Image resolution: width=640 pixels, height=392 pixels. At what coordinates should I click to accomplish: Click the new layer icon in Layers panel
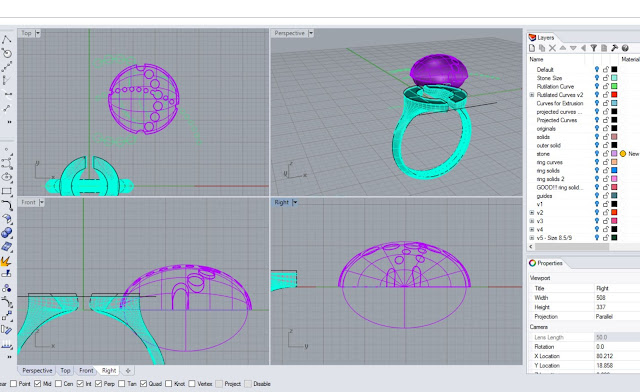(532, 48)
